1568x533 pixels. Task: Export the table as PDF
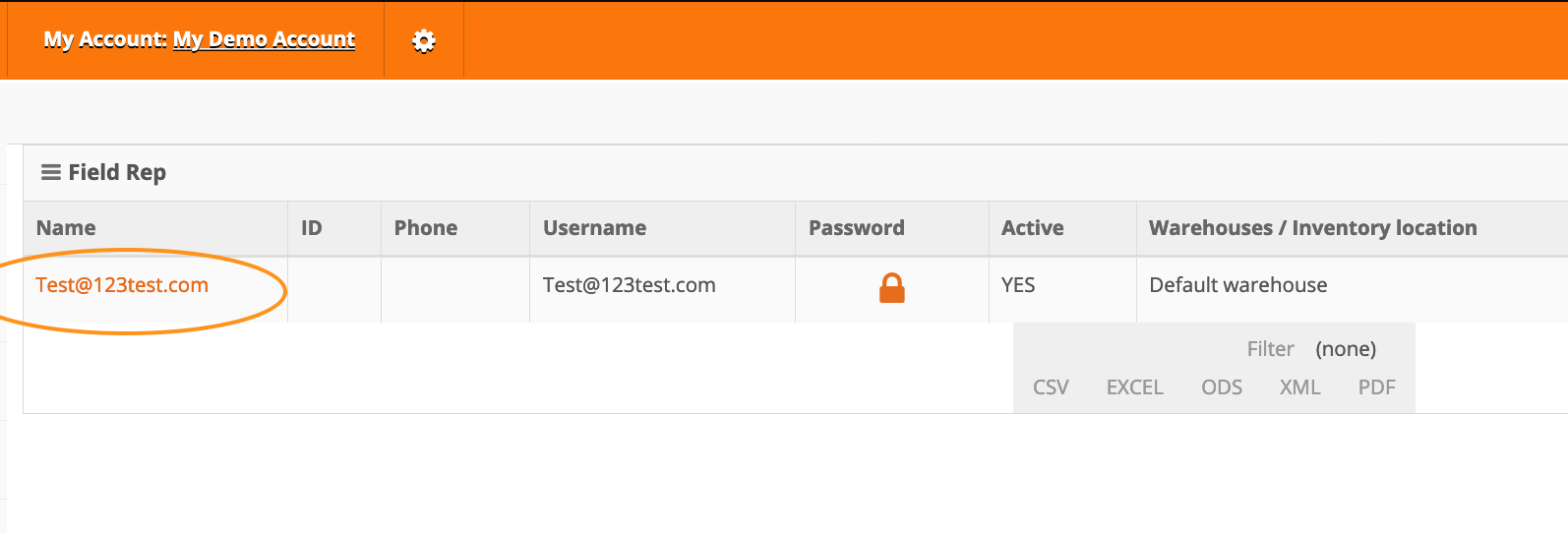[x=1376, y=387]
